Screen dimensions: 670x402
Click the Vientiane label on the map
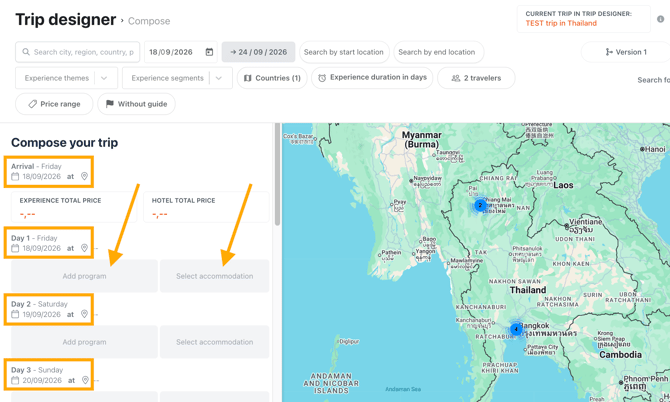[x=586, y=222]
